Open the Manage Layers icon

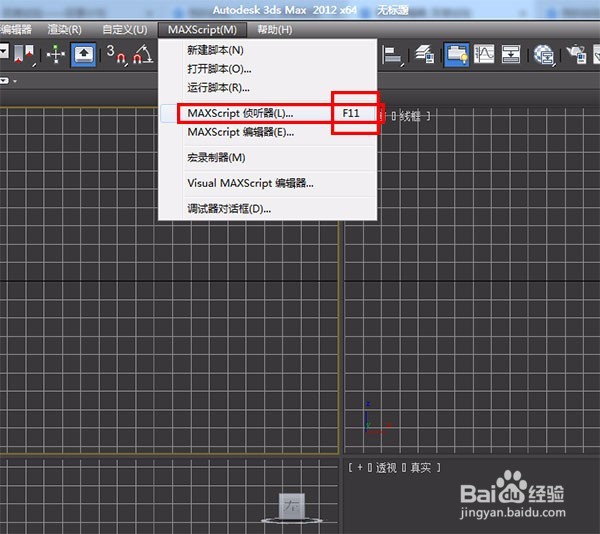pos(425,54)
